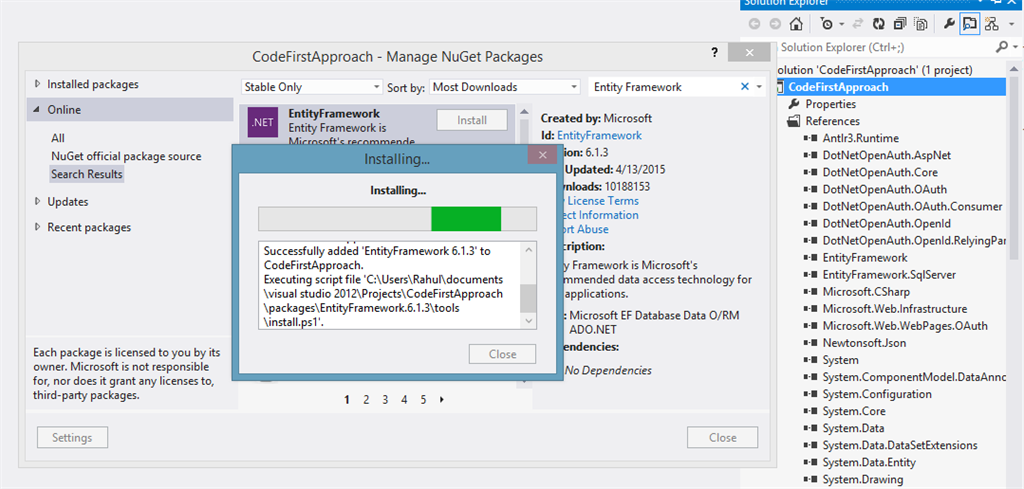
Task: Click Show All Files icon
Action: coord(921,24)
